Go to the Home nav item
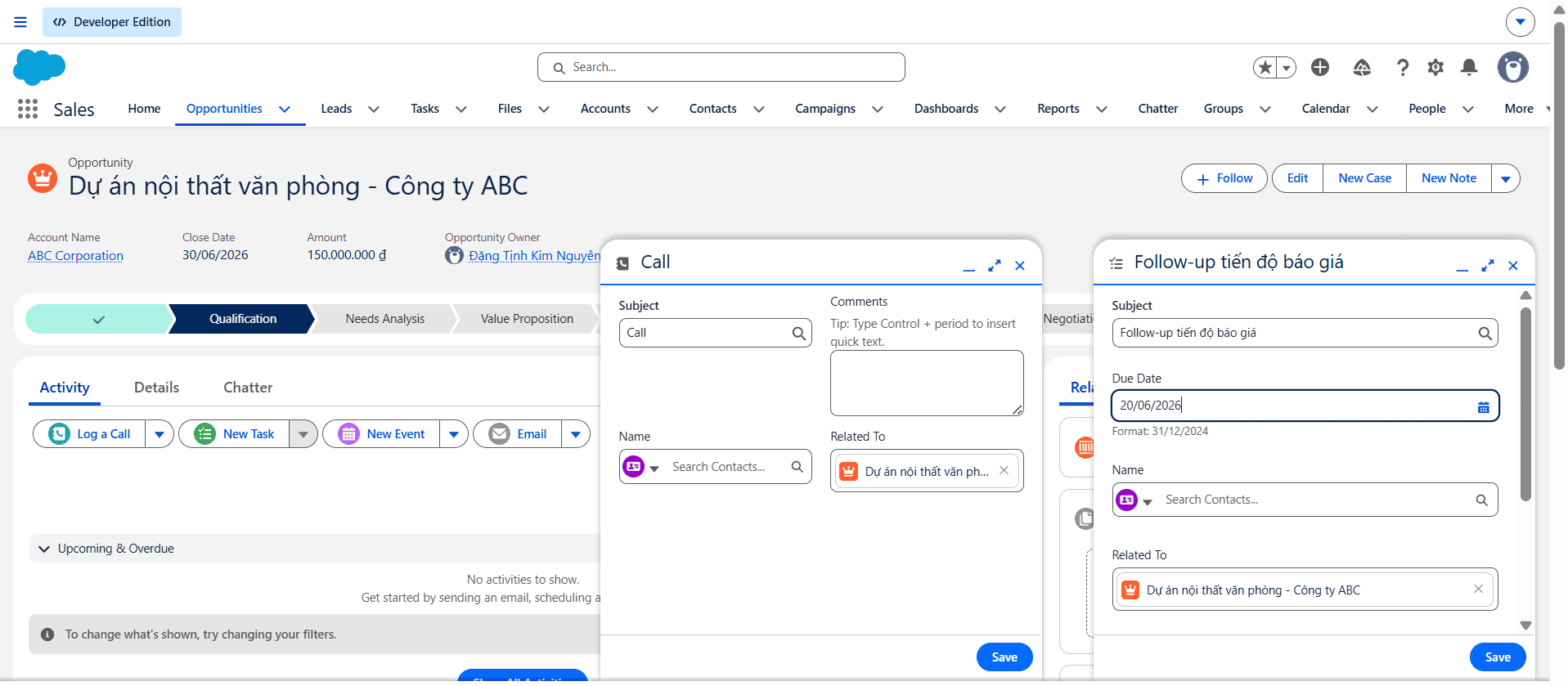Image resolution: width=1568 pixels, height=686 pixels. click(144, 109)
